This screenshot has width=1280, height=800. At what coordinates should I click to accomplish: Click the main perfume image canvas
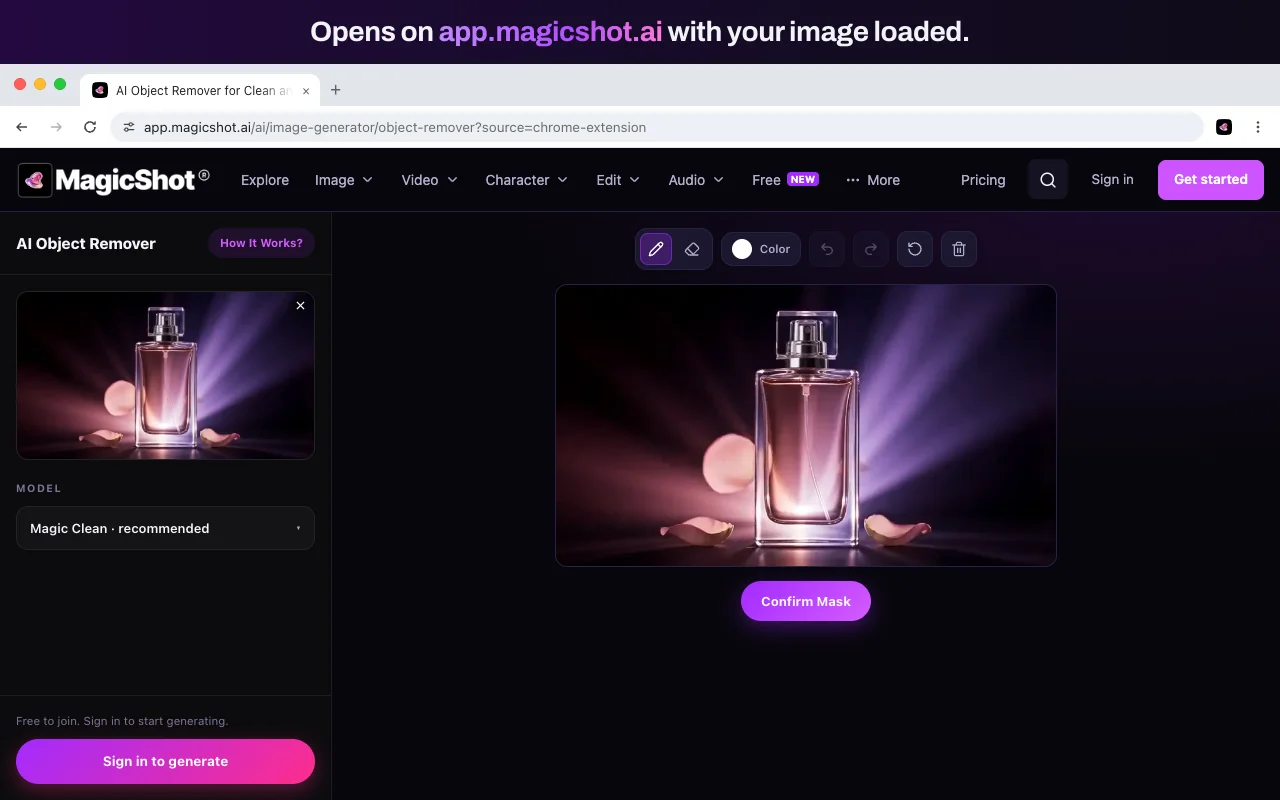[x=806, y=425]
